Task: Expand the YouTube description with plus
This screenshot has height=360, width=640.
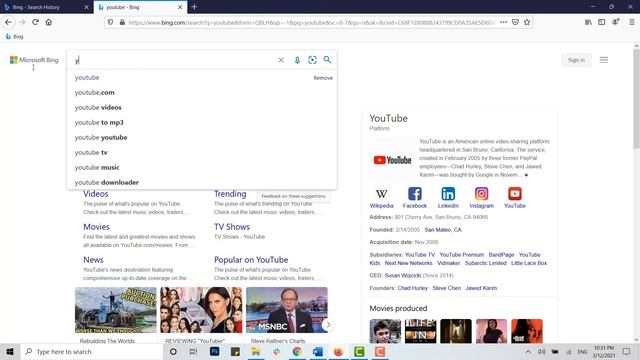Action: tap(526, 175)
